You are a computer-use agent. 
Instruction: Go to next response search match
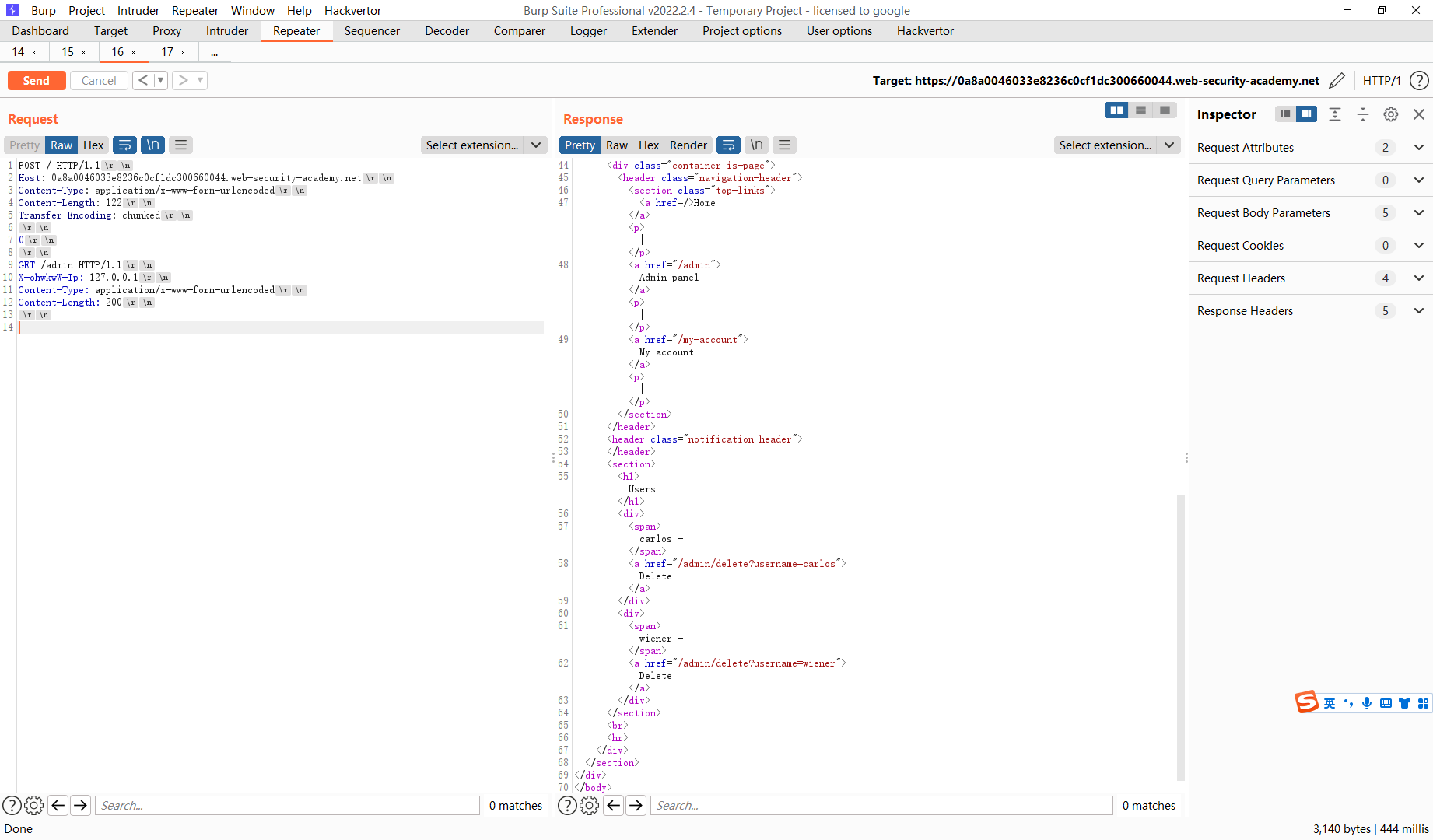636,806
